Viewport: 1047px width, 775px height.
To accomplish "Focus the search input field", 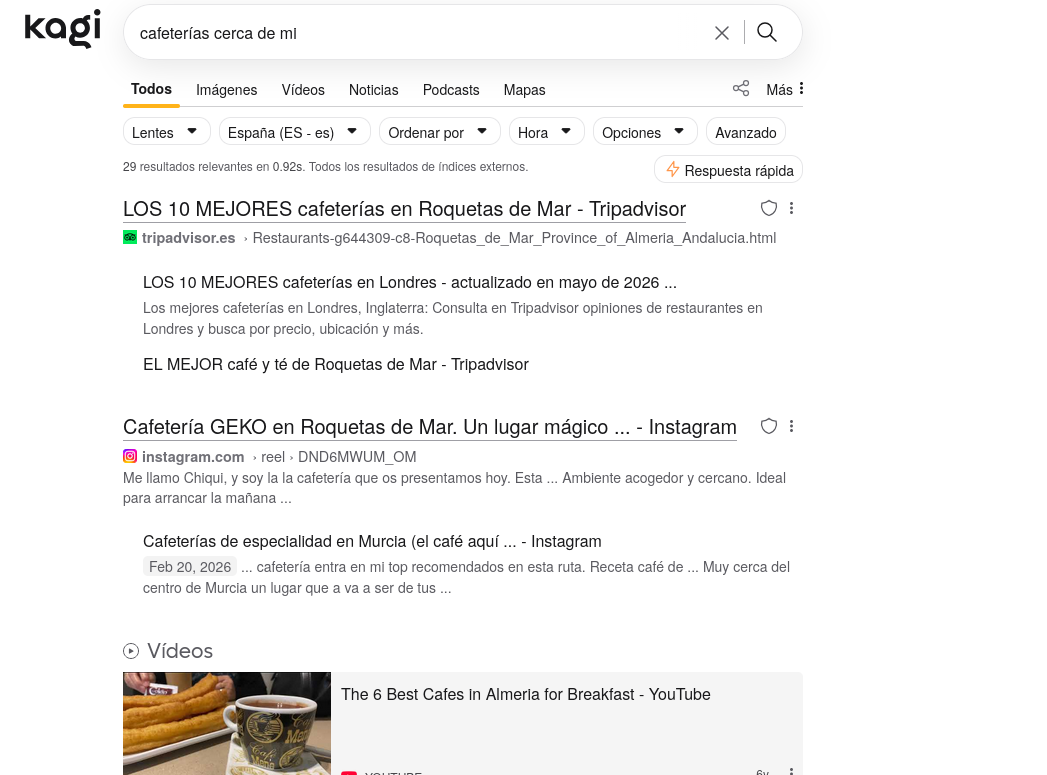I will tap(421, 33).
